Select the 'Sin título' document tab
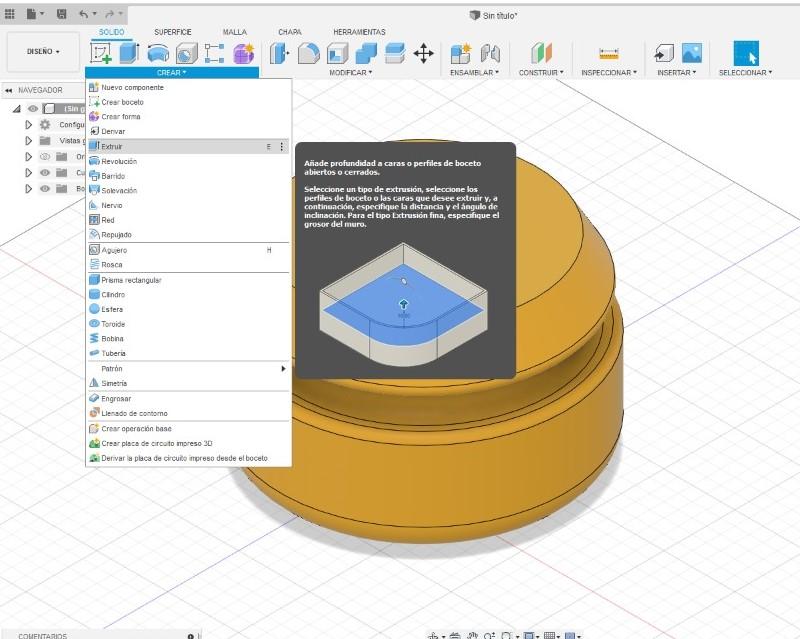This screenshot has width=800, height=639. point(493,16)
